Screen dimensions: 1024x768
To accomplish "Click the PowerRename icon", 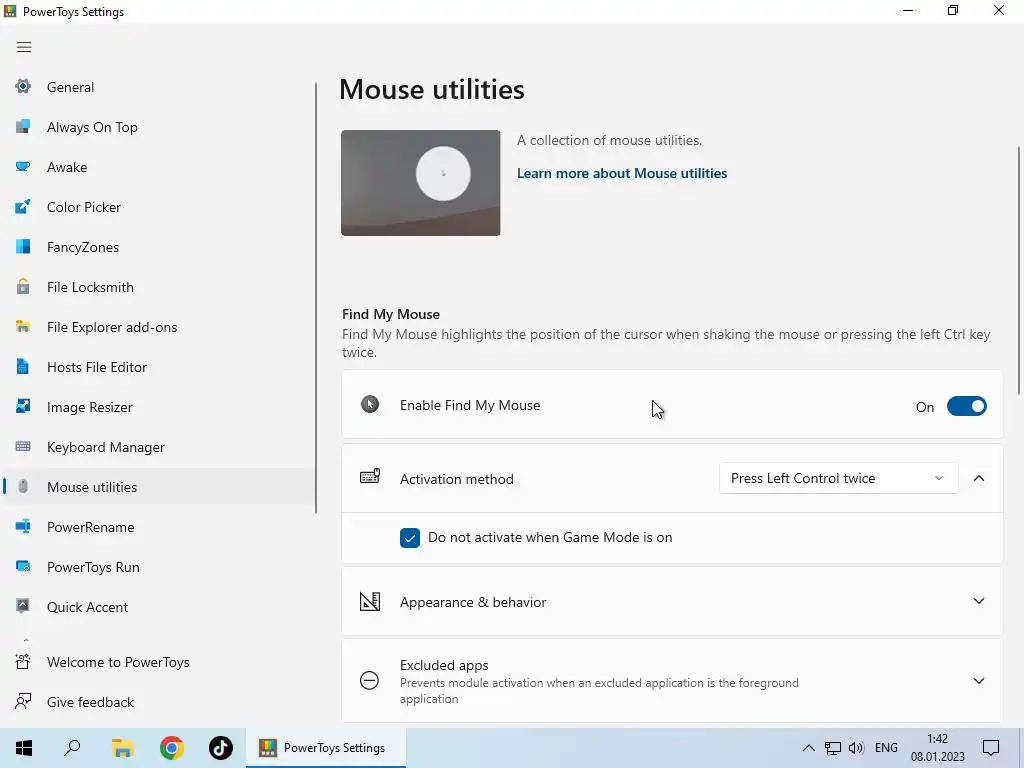I will click(23, 526).
